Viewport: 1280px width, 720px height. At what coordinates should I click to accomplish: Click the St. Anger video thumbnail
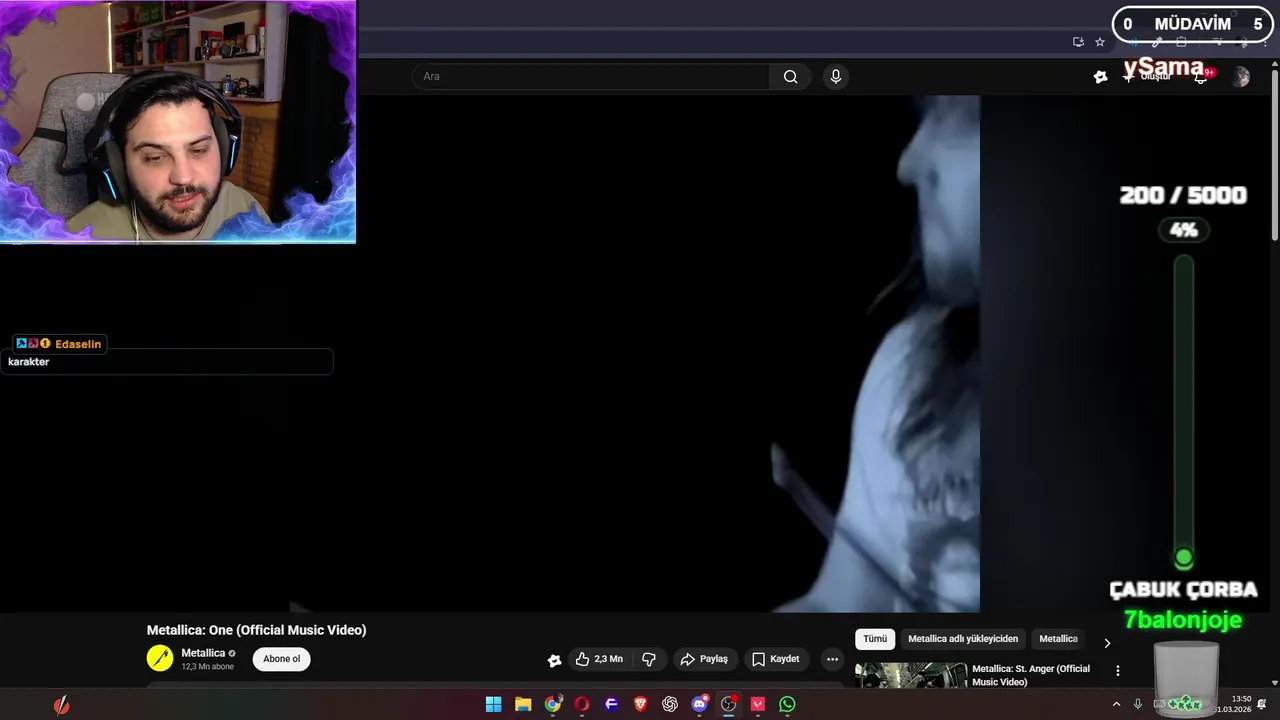[911, 675]
